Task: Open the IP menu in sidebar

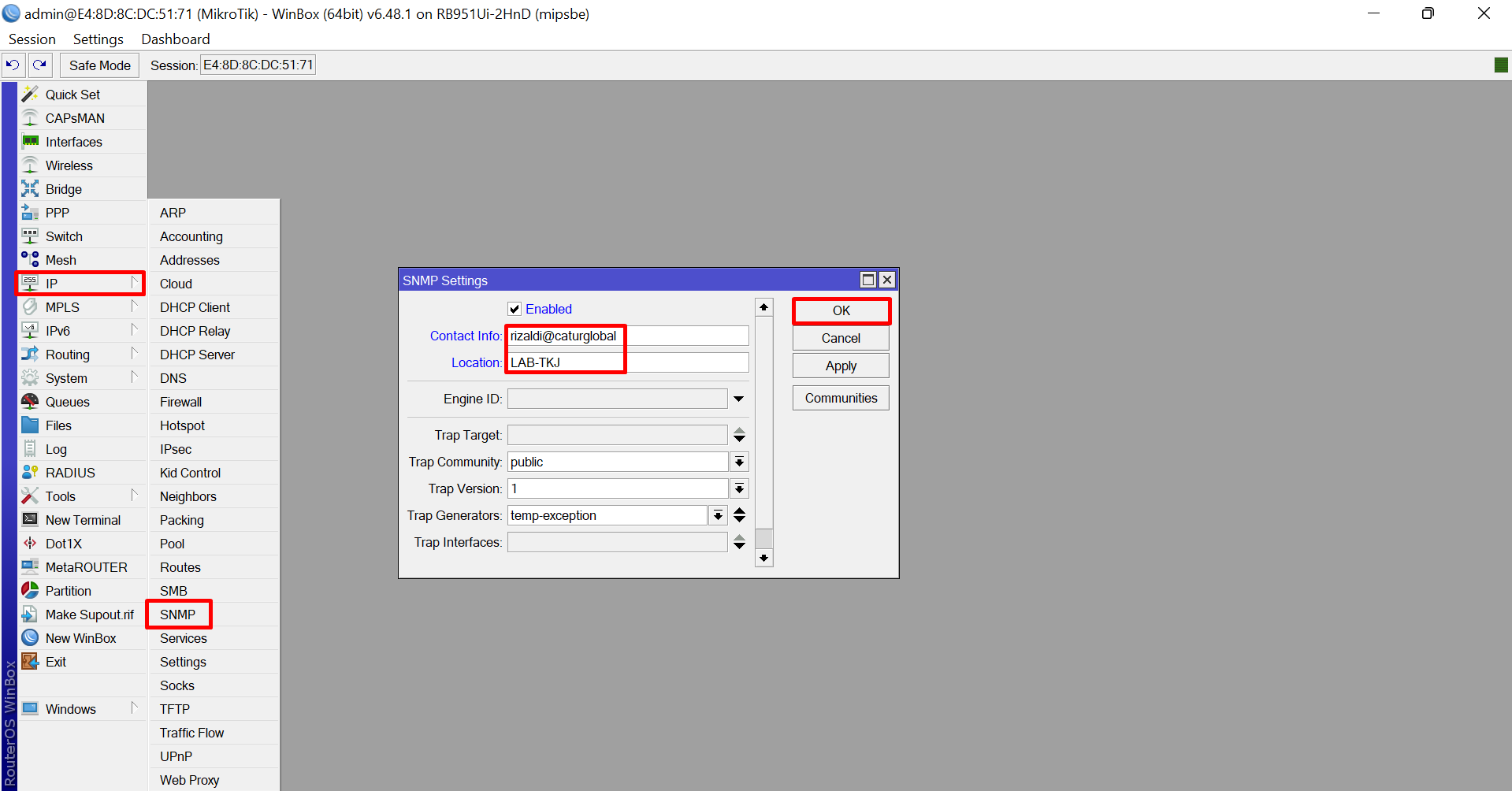Action: 81,284
